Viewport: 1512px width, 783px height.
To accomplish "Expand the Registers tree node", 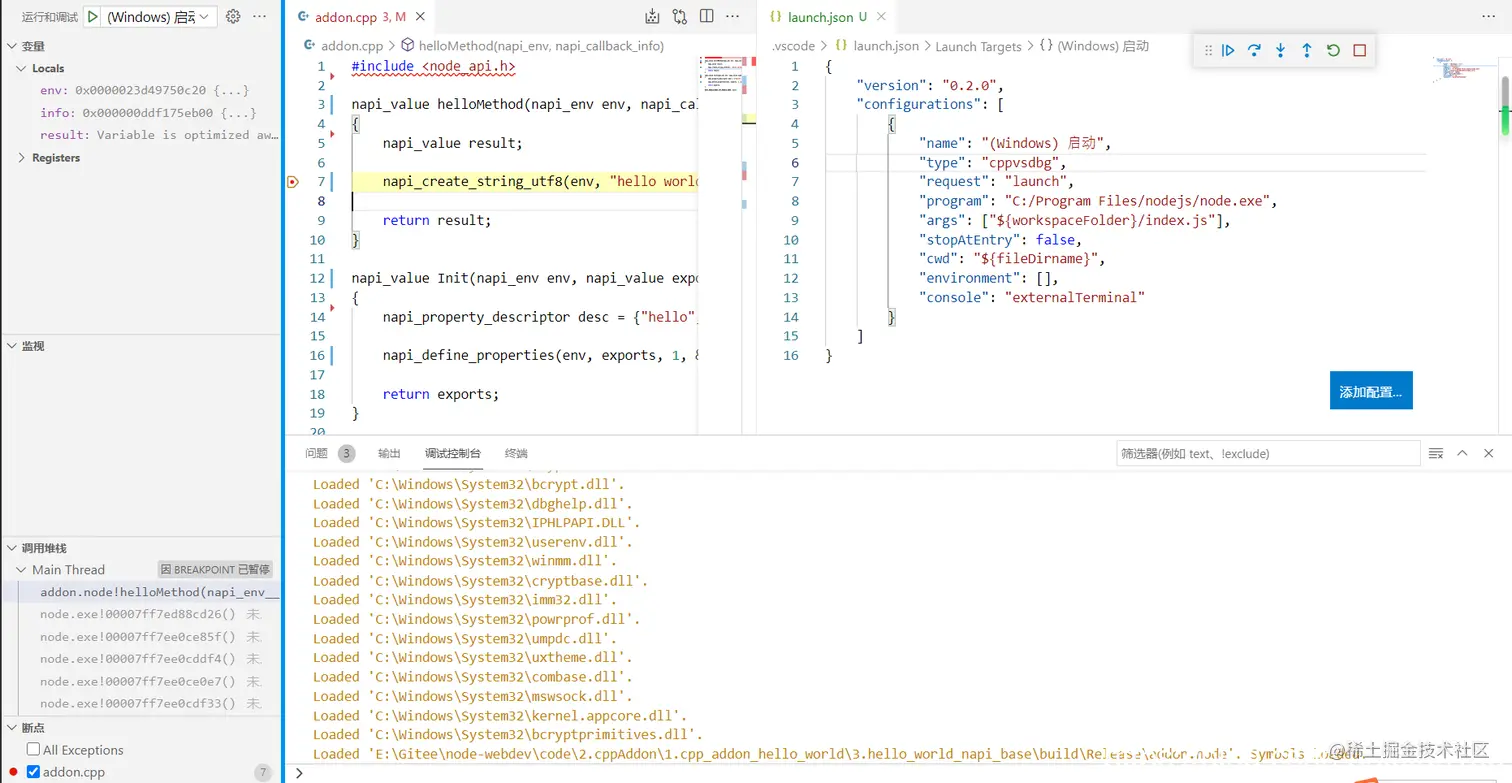I will 22,158.
